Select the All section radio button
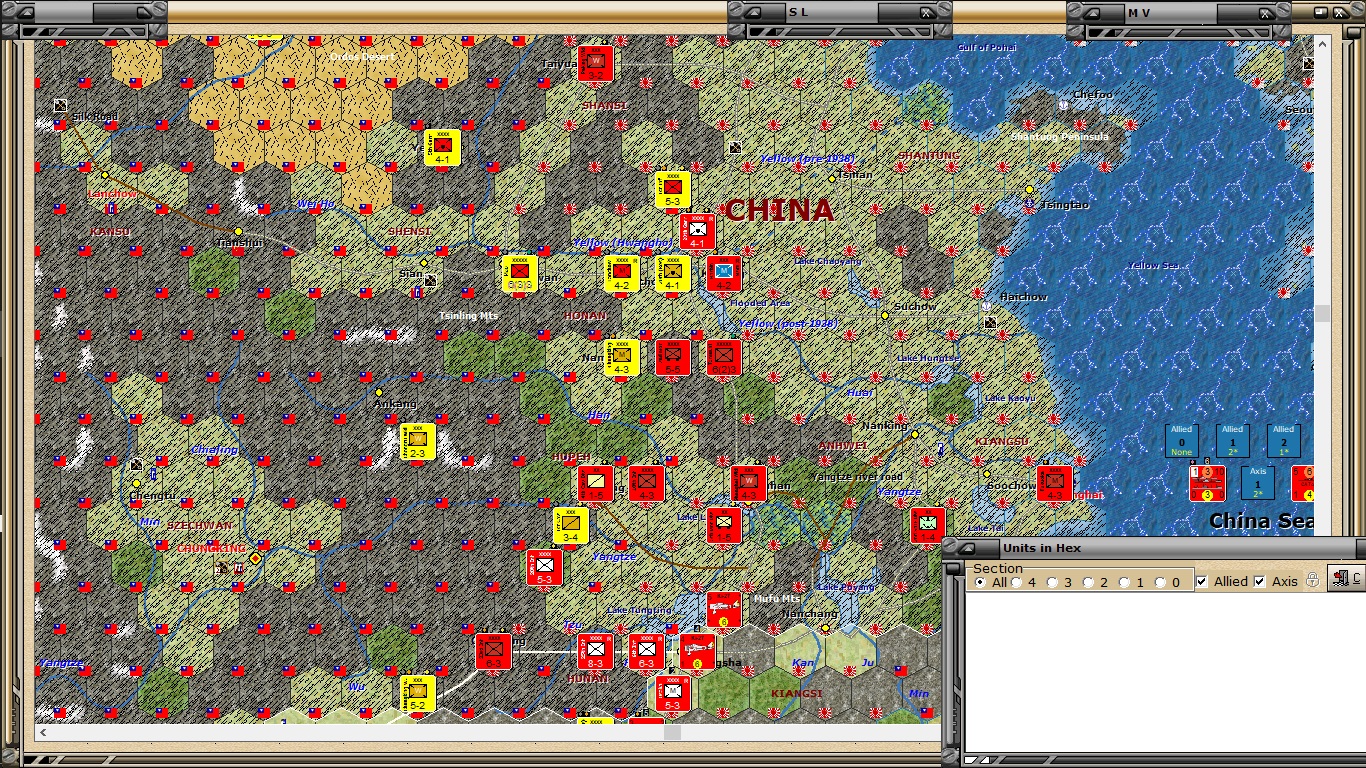Screen dimensions: 1366x768 pyautogui.click(x=980, y=582)
